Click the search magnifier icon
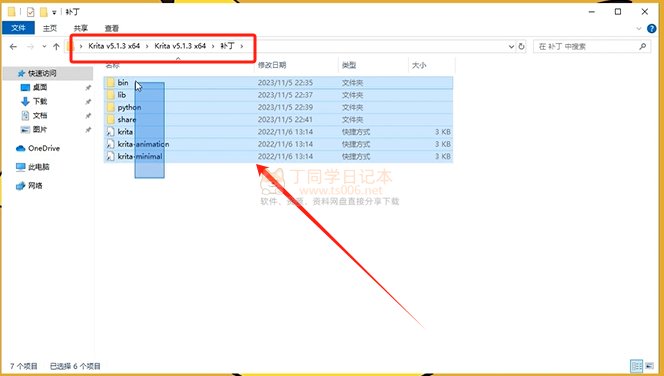Screen dimensions: 664x376 tap(642, 47)
